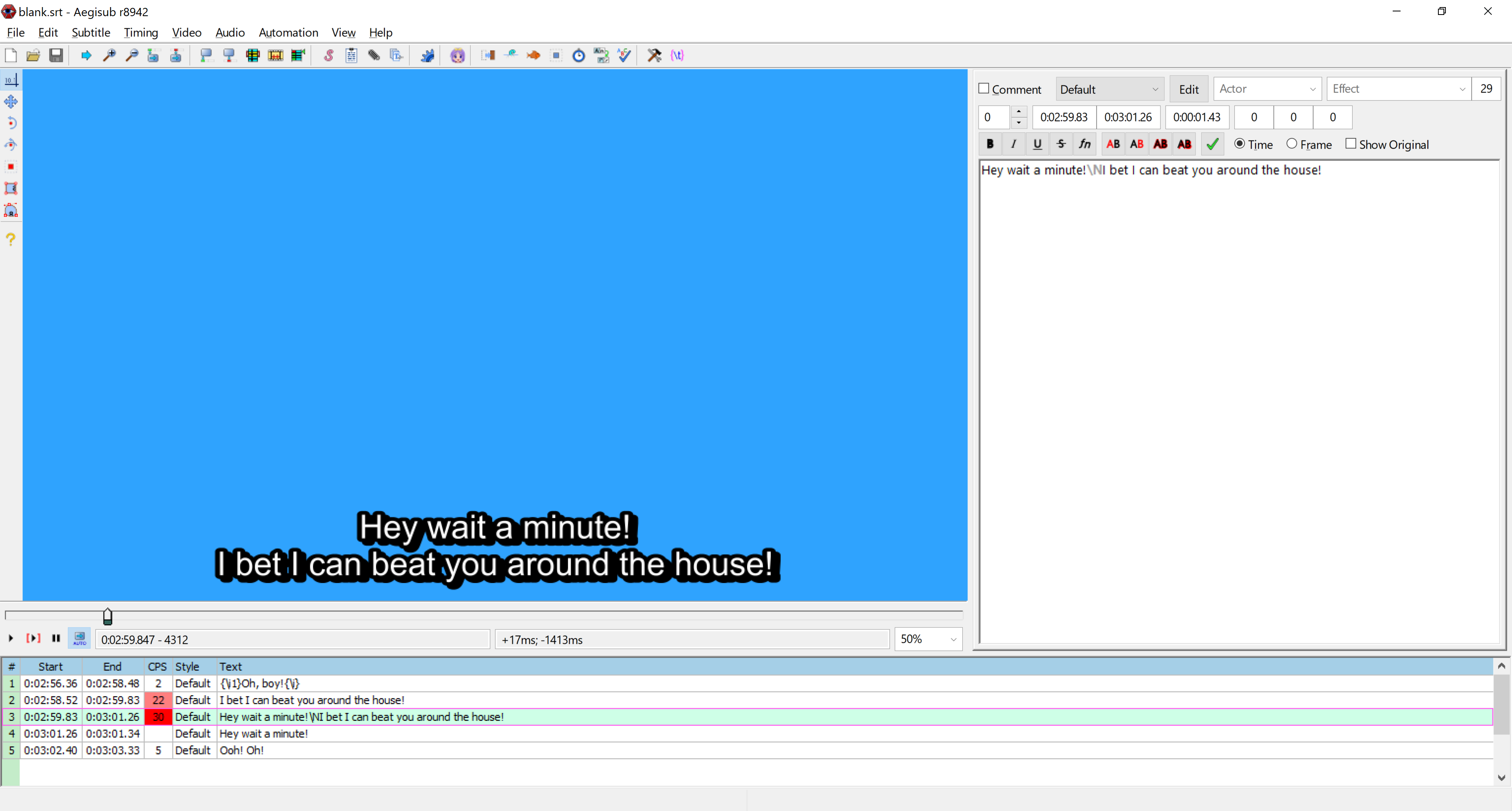
Task: Click the video seek bar handle
Action: coord(107,616)
